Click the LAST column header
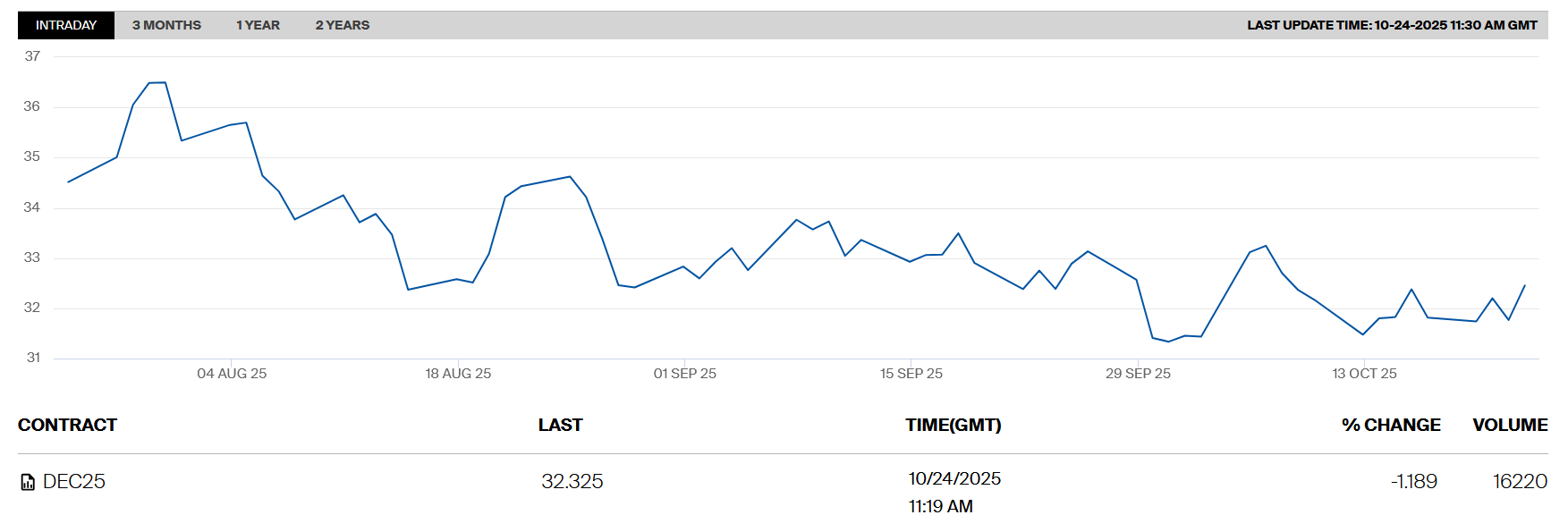The width and height of the screenshot is (1568, 515). (x=560, y=425)
